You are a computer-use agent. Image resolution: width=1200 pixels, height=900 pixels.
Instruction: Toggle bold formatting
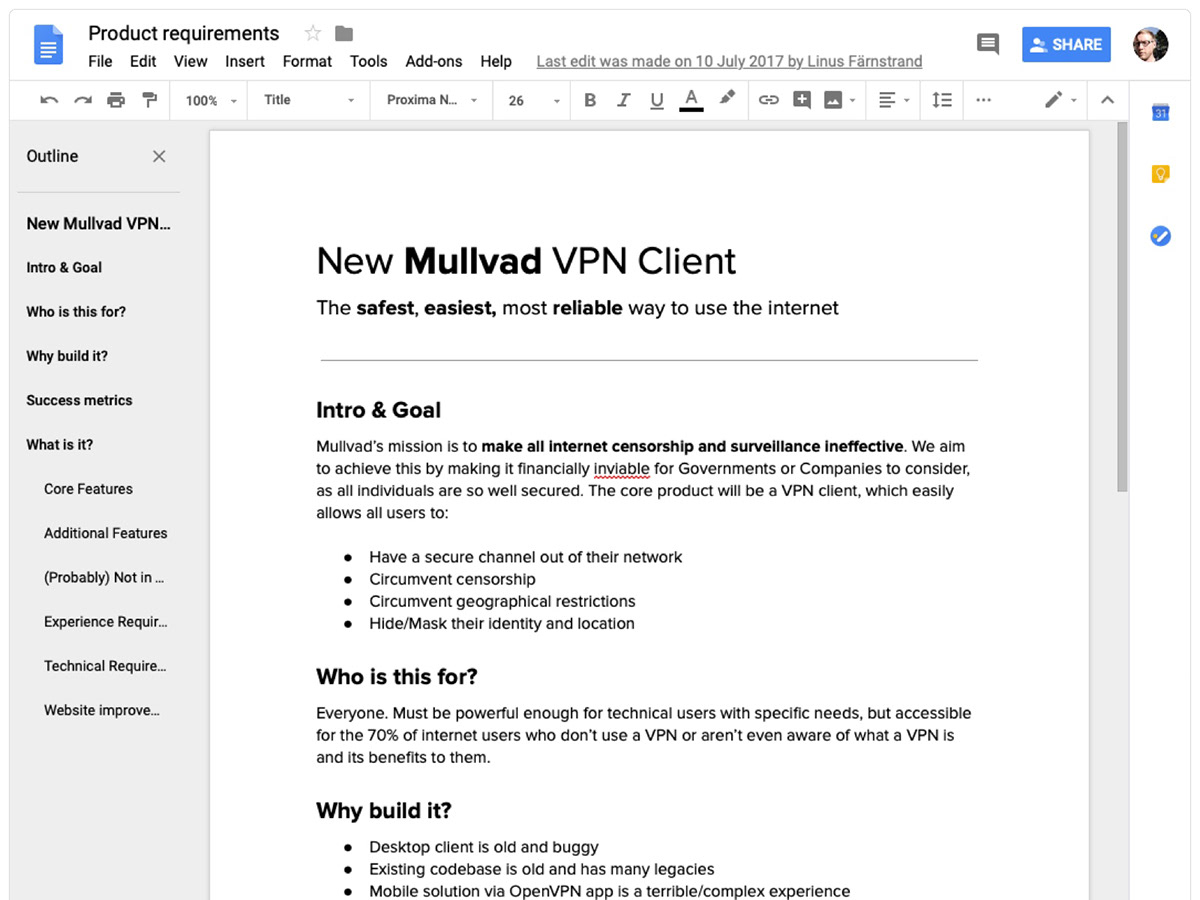click(590, 100)
